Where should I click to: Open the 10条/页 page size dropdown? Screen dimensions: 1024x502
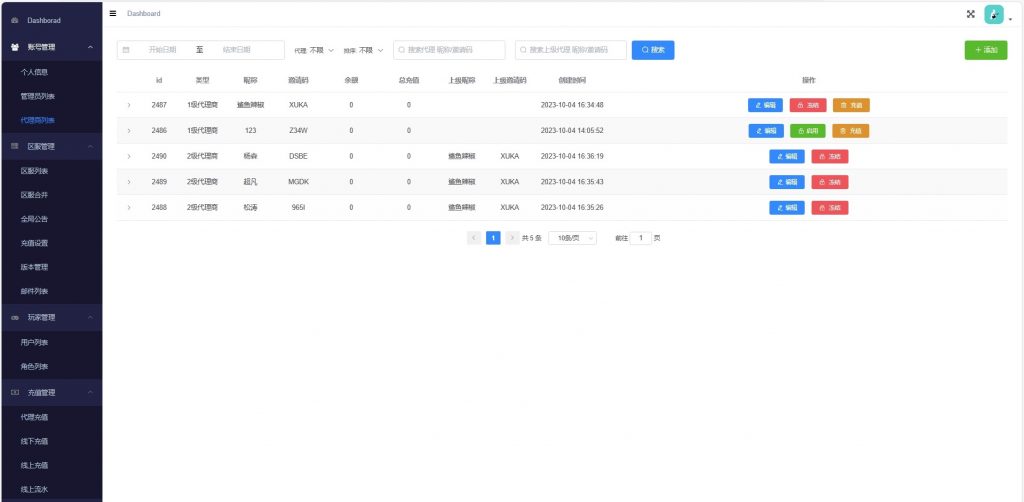572,238
